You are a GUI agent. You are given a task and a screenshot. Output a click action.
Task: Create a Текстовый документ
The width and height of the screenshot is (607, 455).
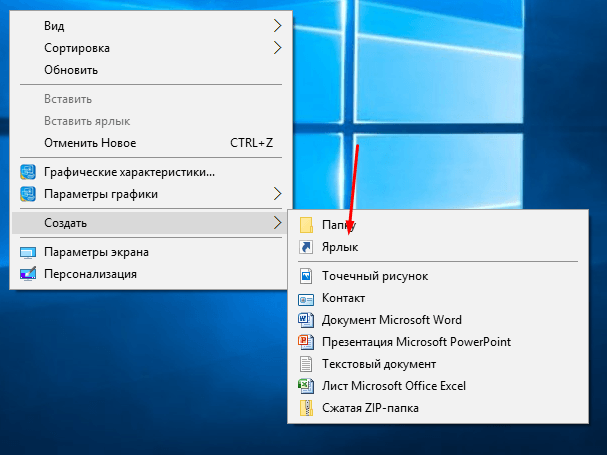point(438,364)
